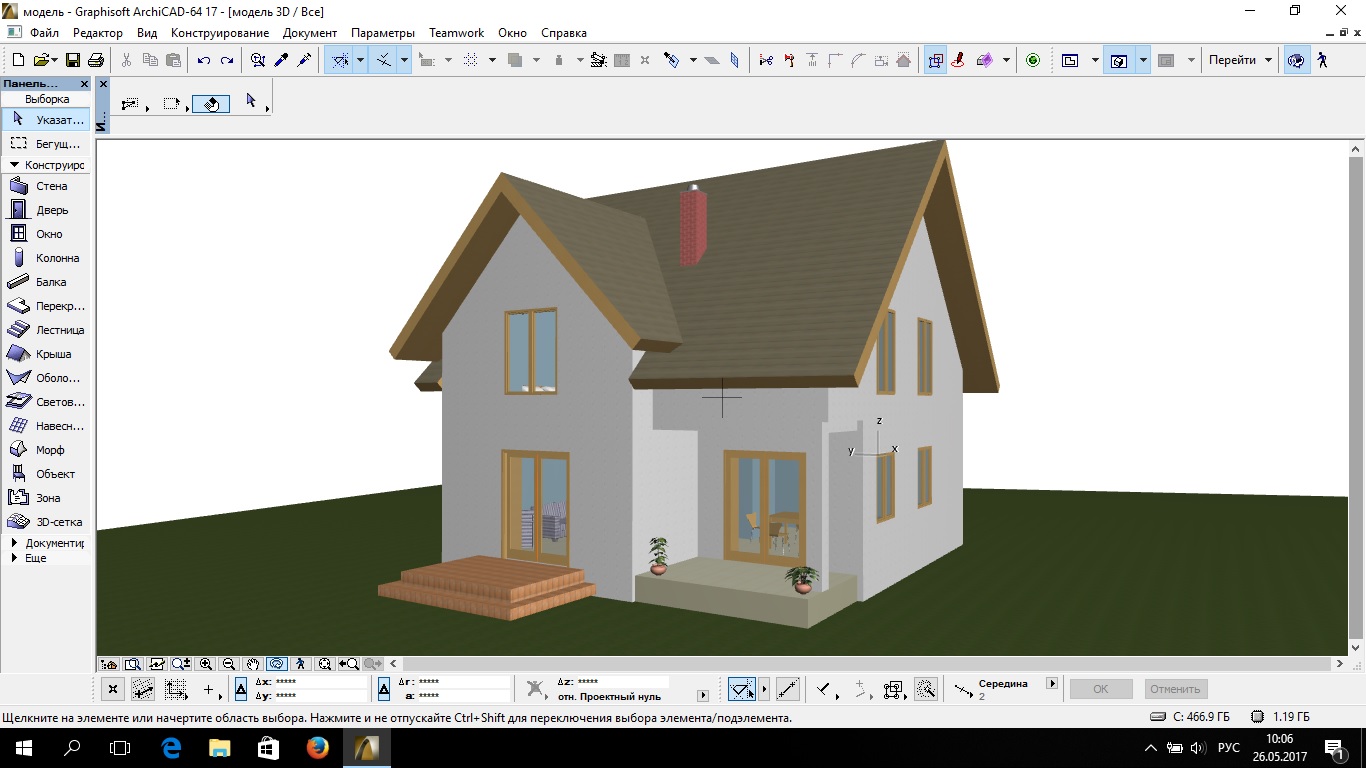Click the Отменить button
Screen dimensions: 1366x768
pyautogui.click(x=1175, y=689)
